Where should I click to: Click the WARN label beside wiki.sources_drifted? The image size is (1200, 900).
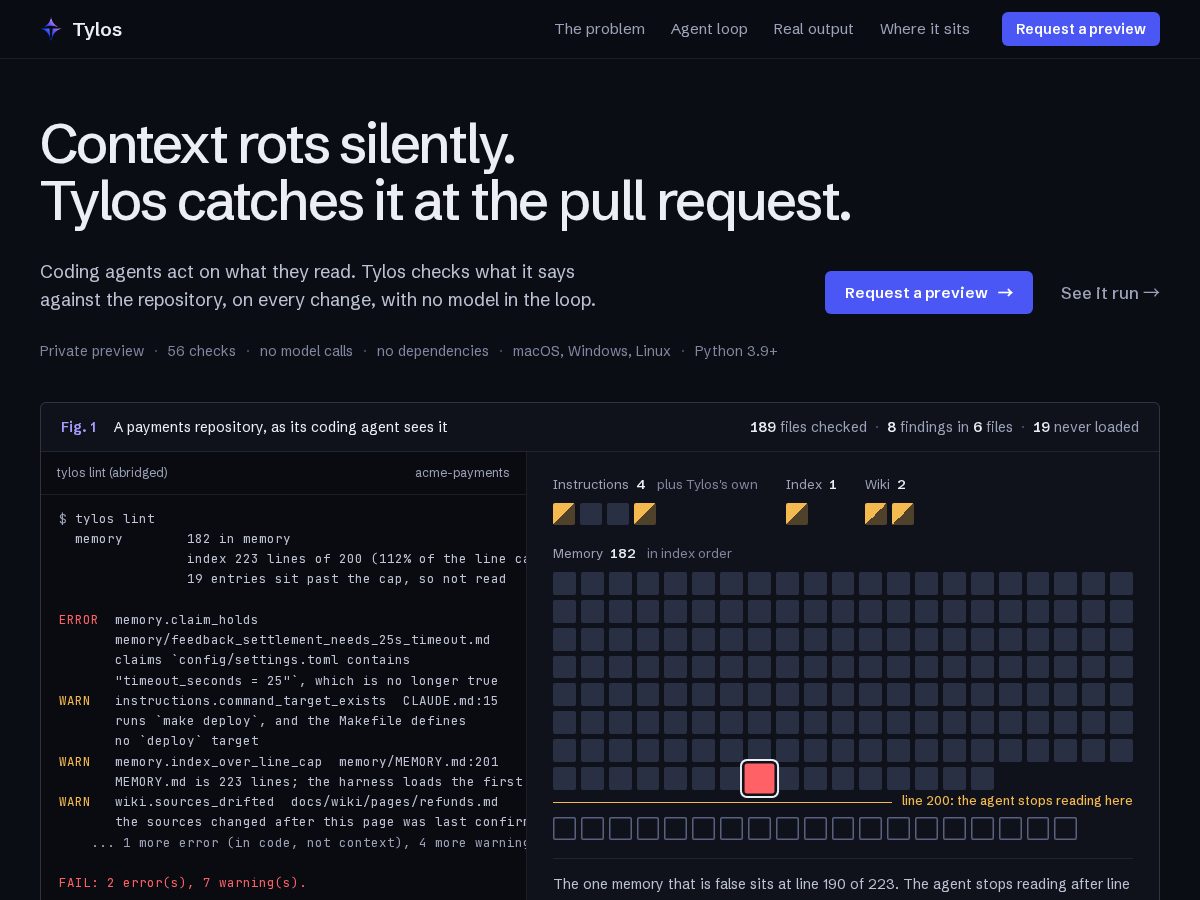pyautogui.click(x=75, y=802)
